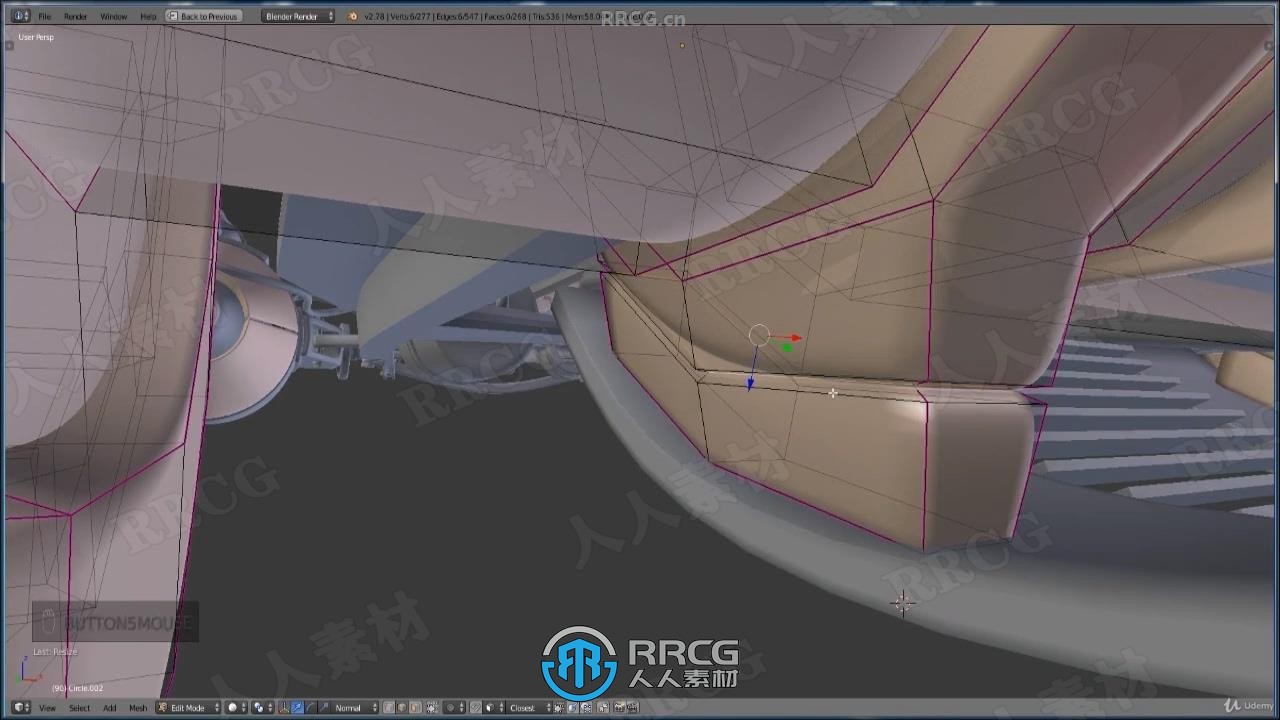
Task: Toggle the third snap option icon after Closest
Action: (586, 707)
